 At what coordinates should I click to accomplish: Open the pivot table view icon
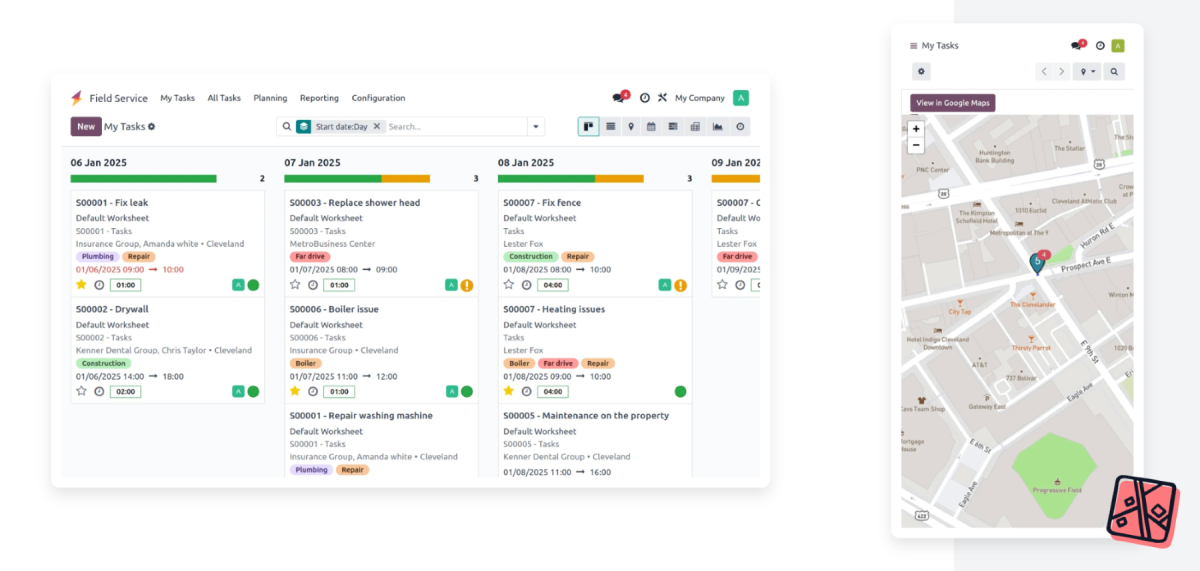[x=695, y=127]
